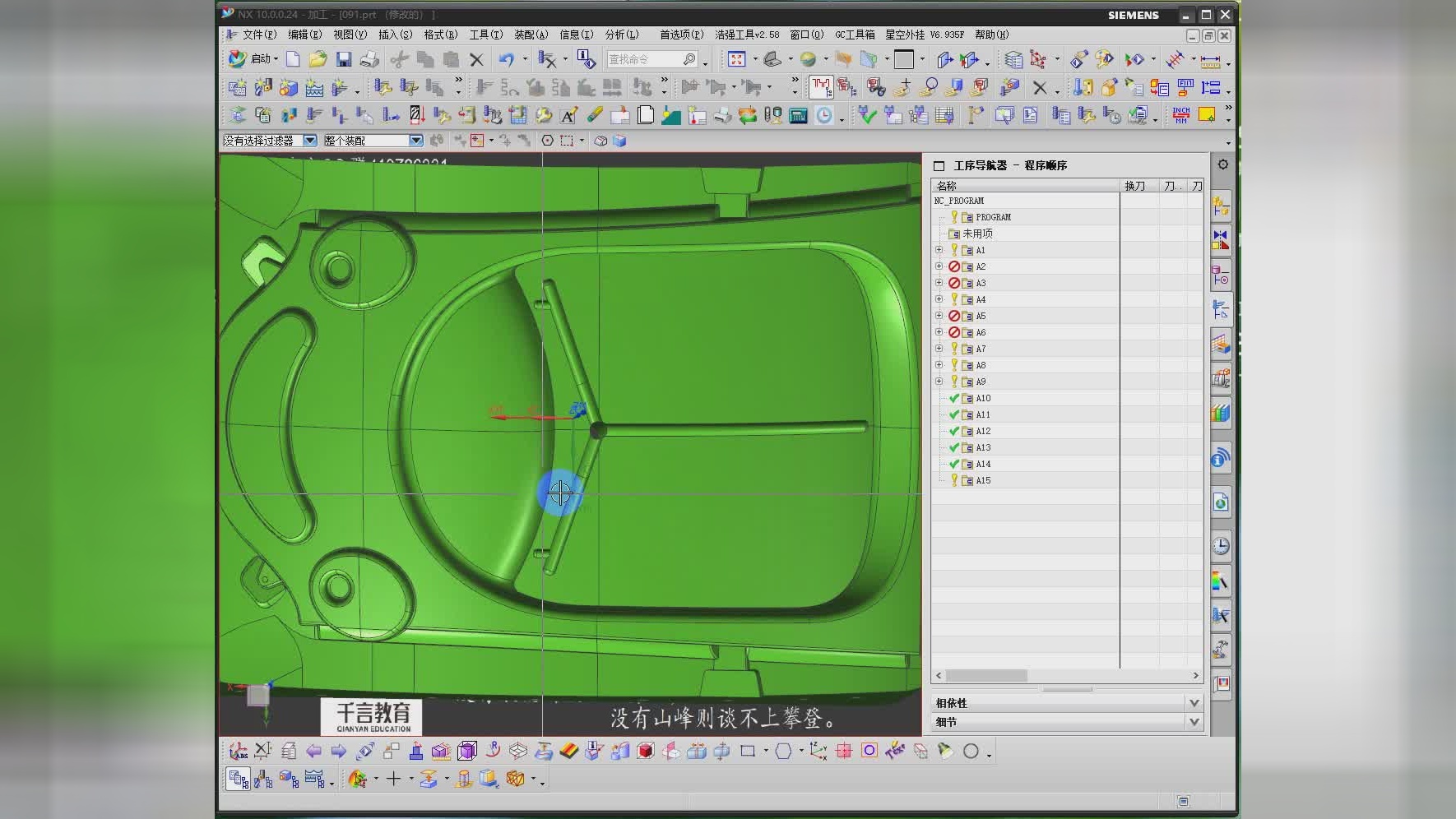Click the Create Method icon
This screenshot has width=1456, height=819.
pyautogui.click(x=314, y=87)
